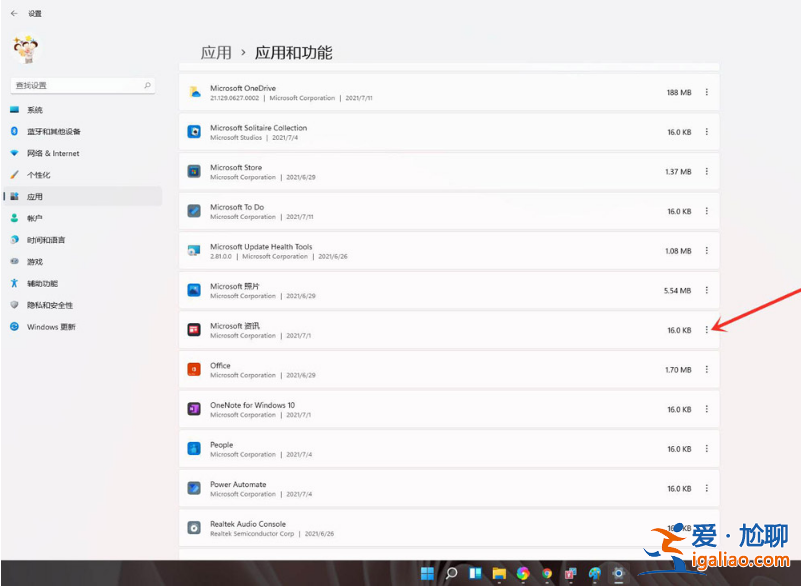Go back using the back arrow
Image resolution: width=802 pixels, height=587 pixels.
[x=14, y=14]
